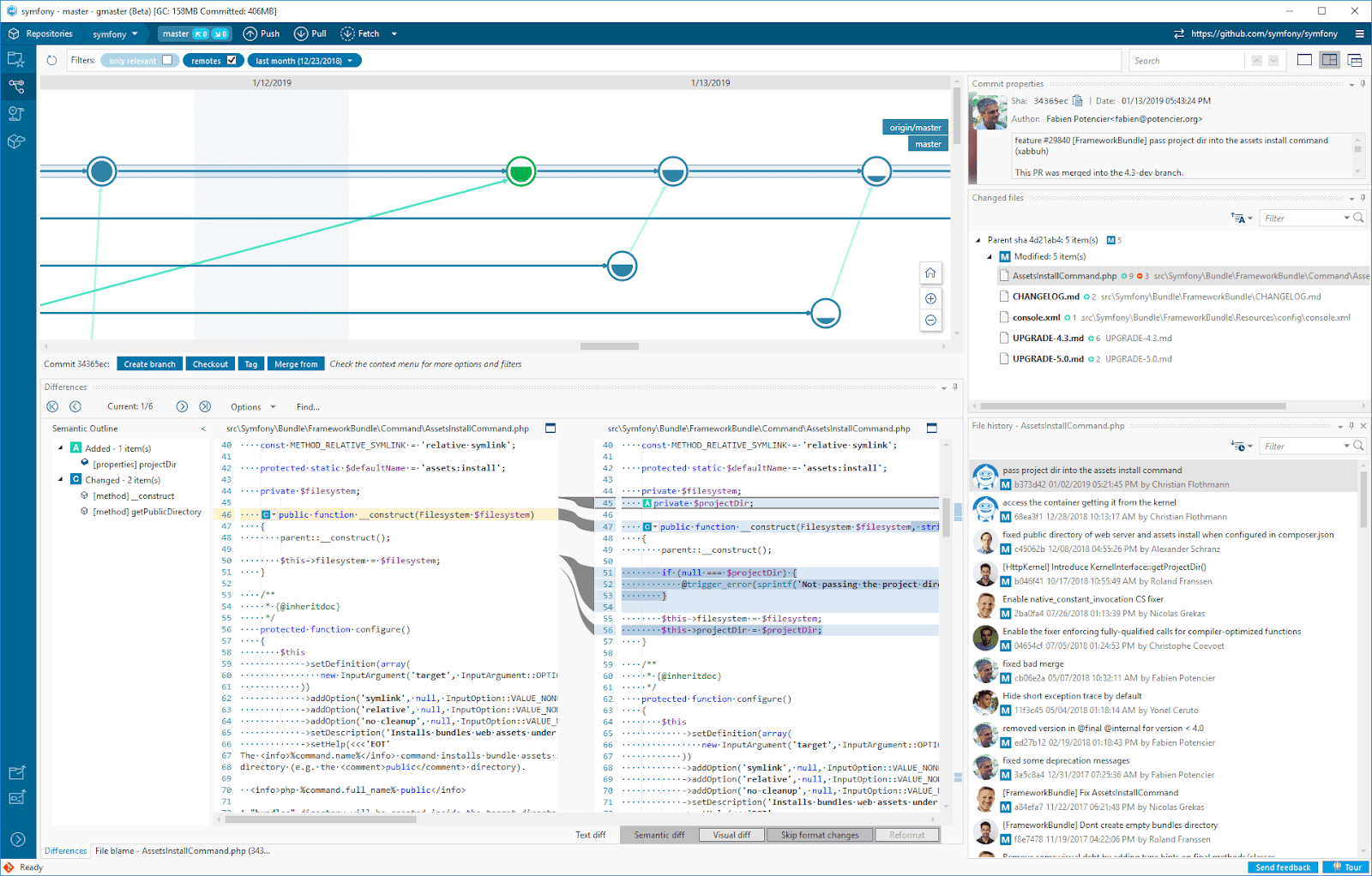Image resolution: width=1372 pixels, height=876 pixels.
Task: Select the single-pane layout toggle
Action: (x=1304, y=60)
